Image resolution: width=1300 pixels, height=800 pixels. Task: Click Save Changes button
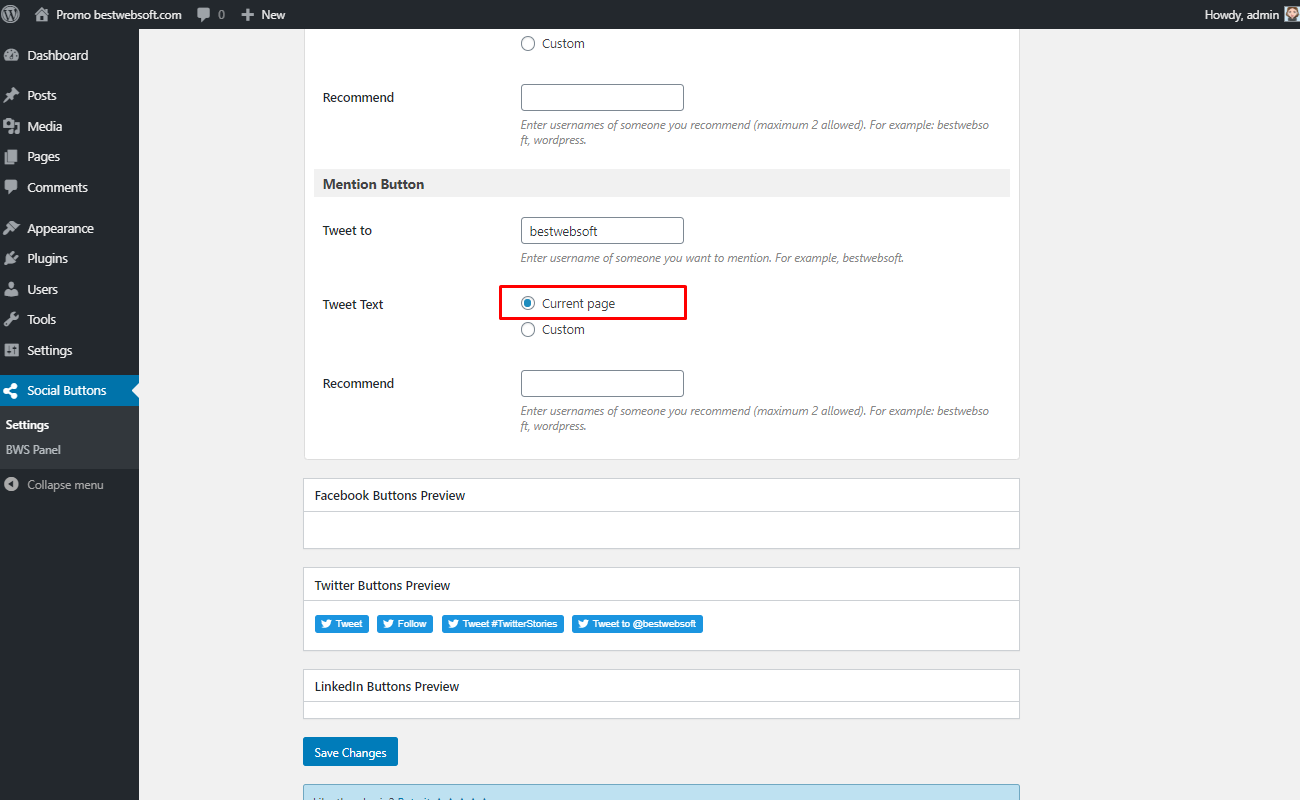[350, 752]
